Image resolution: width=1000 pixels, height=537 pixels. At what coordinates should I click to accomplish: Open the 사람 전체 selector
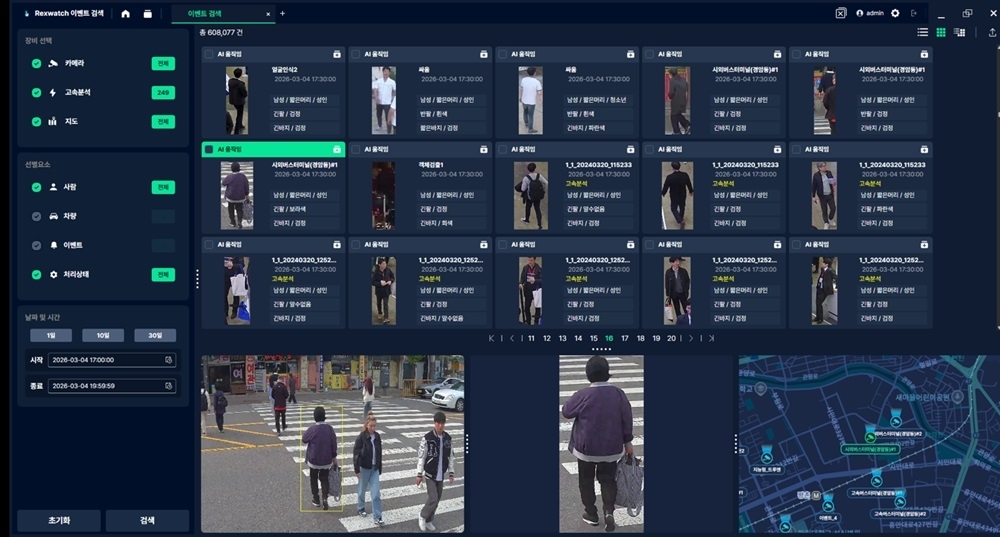(163, 187)
